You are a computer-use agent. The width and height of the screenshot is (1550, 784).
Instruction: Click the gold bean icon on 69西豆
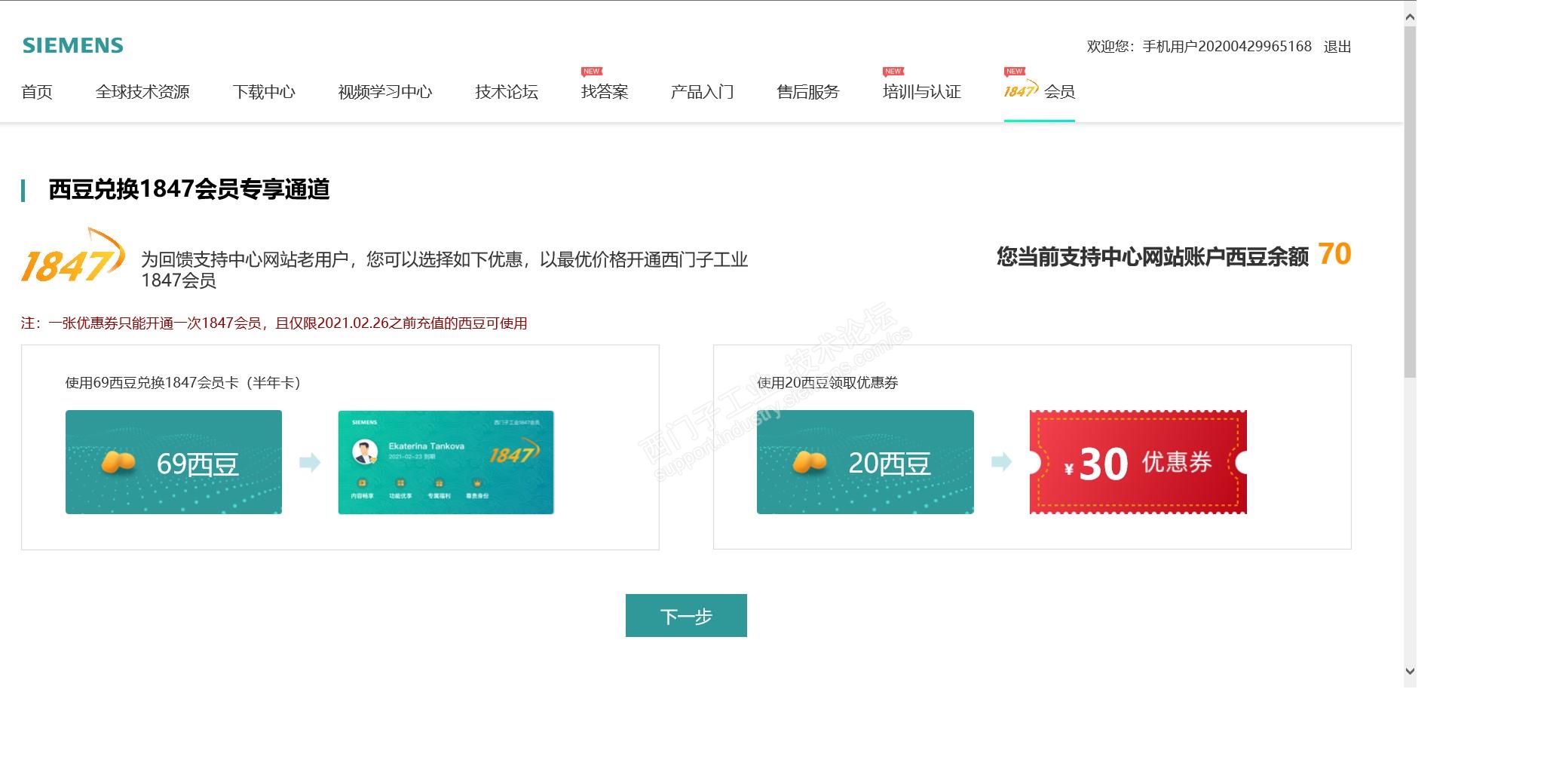click(x=118, y=462)
